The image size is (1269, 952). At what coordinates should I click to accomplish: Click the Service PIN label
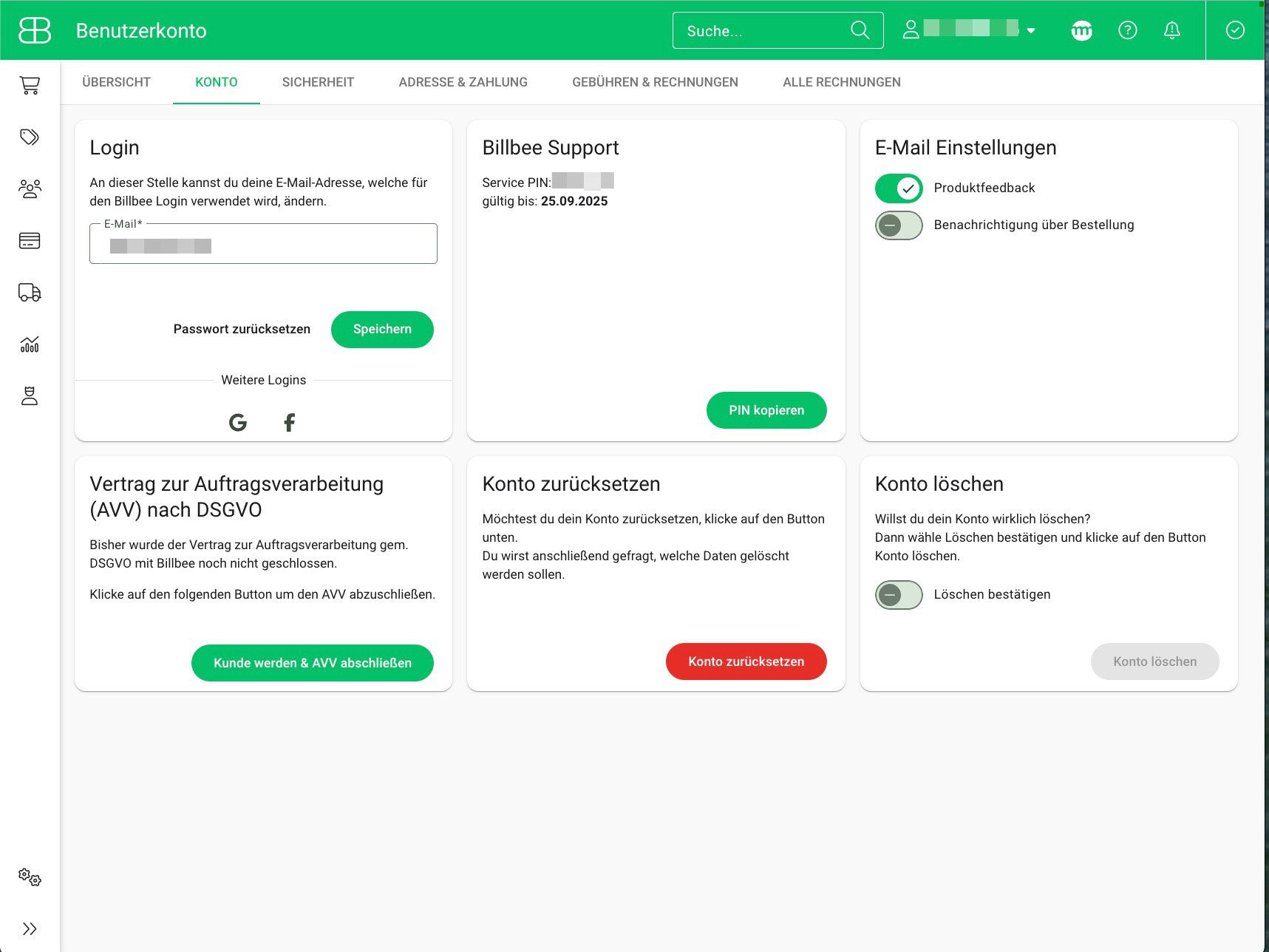[x=517, y=183]
